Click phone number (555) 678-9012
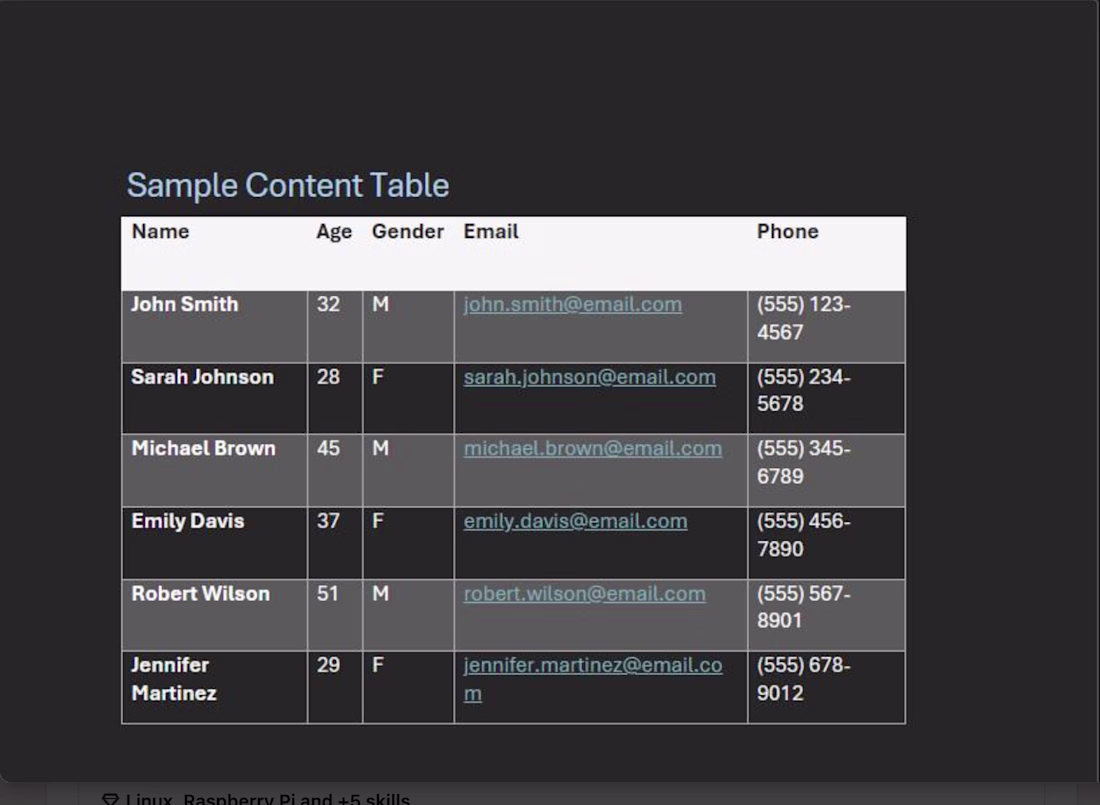Screen dimensions: 1100x805 803,679
